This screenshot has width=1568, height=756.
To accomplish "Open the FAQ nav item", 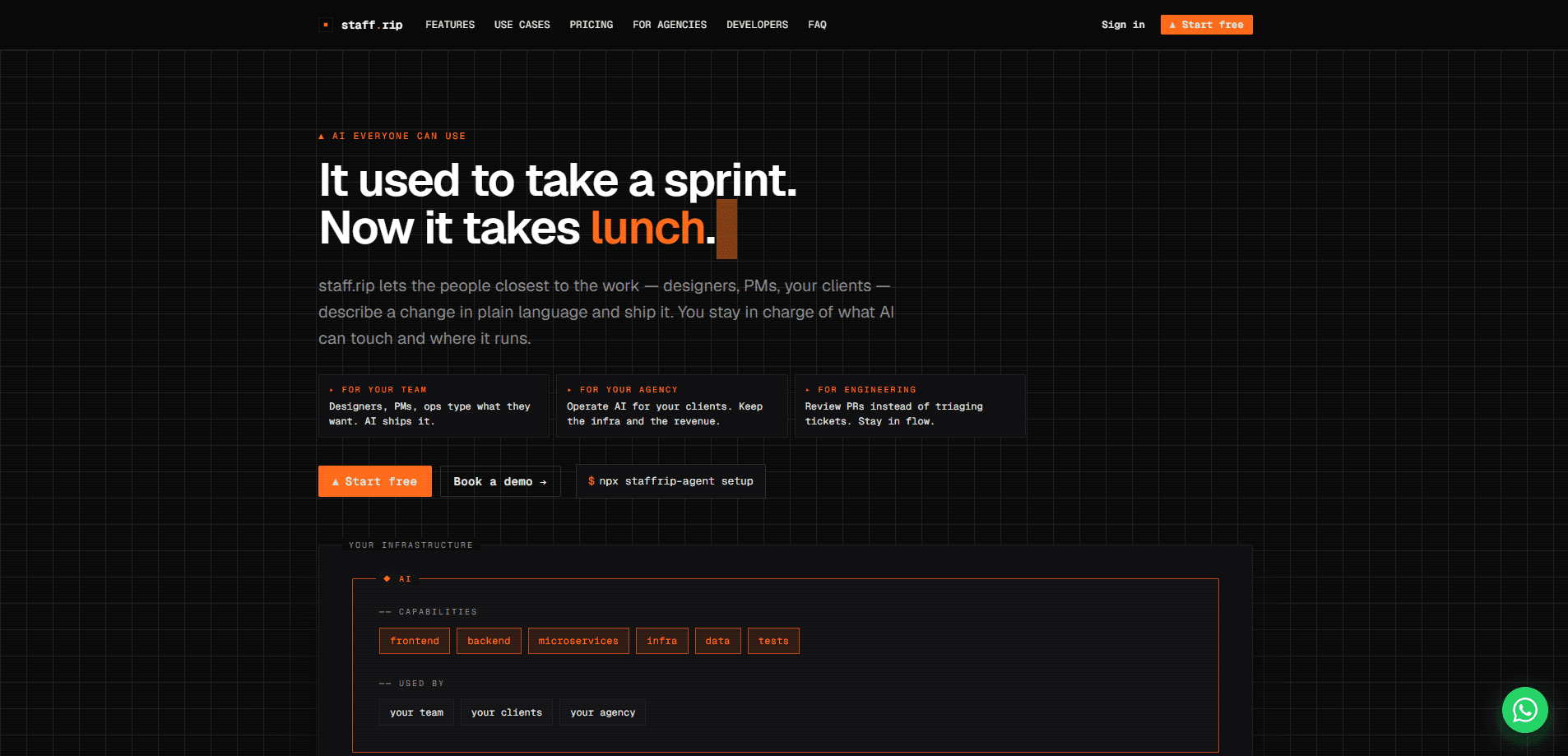I will point(817,25).
